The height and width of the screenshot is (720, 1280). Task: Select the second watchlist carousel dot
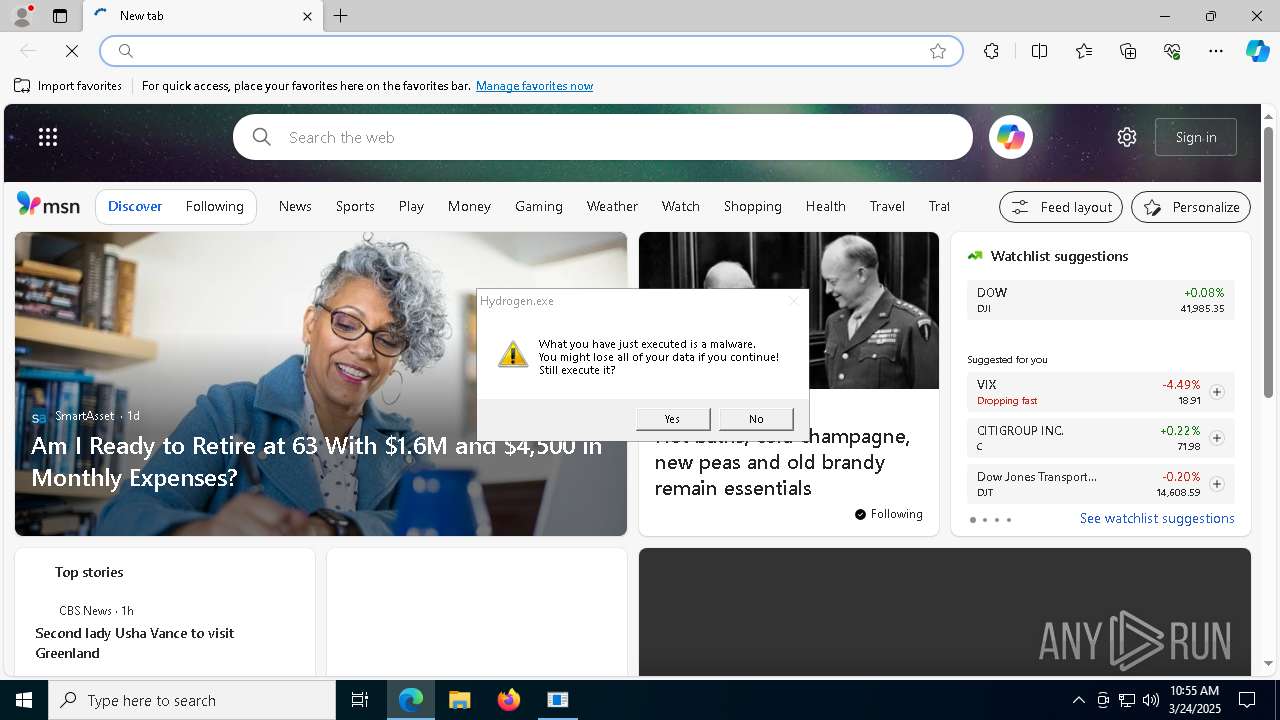[985, 520]
